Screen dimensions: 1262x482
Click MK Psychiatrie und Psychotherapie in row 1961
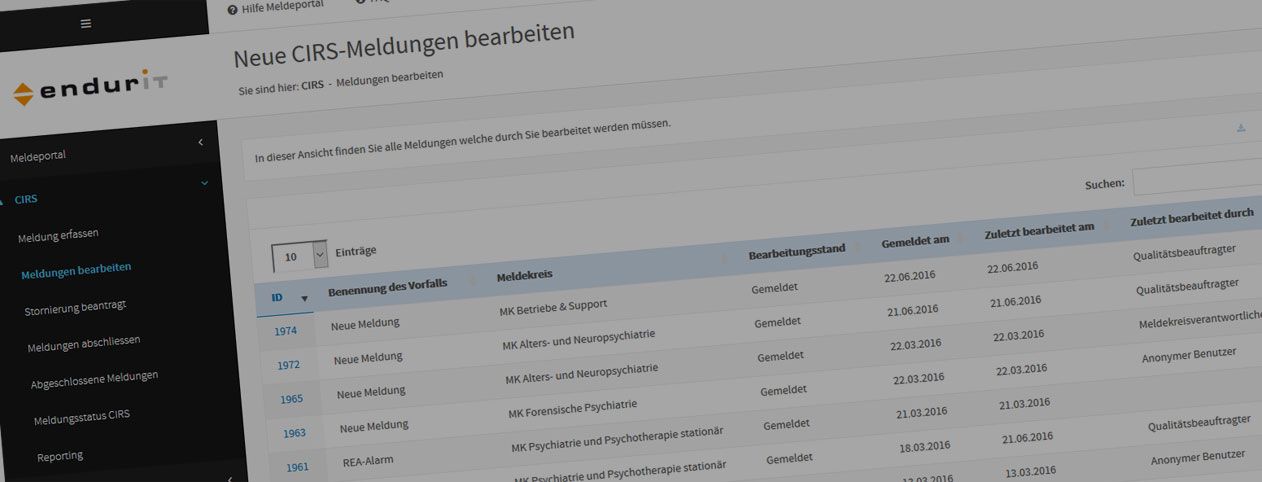coord(617,441)
